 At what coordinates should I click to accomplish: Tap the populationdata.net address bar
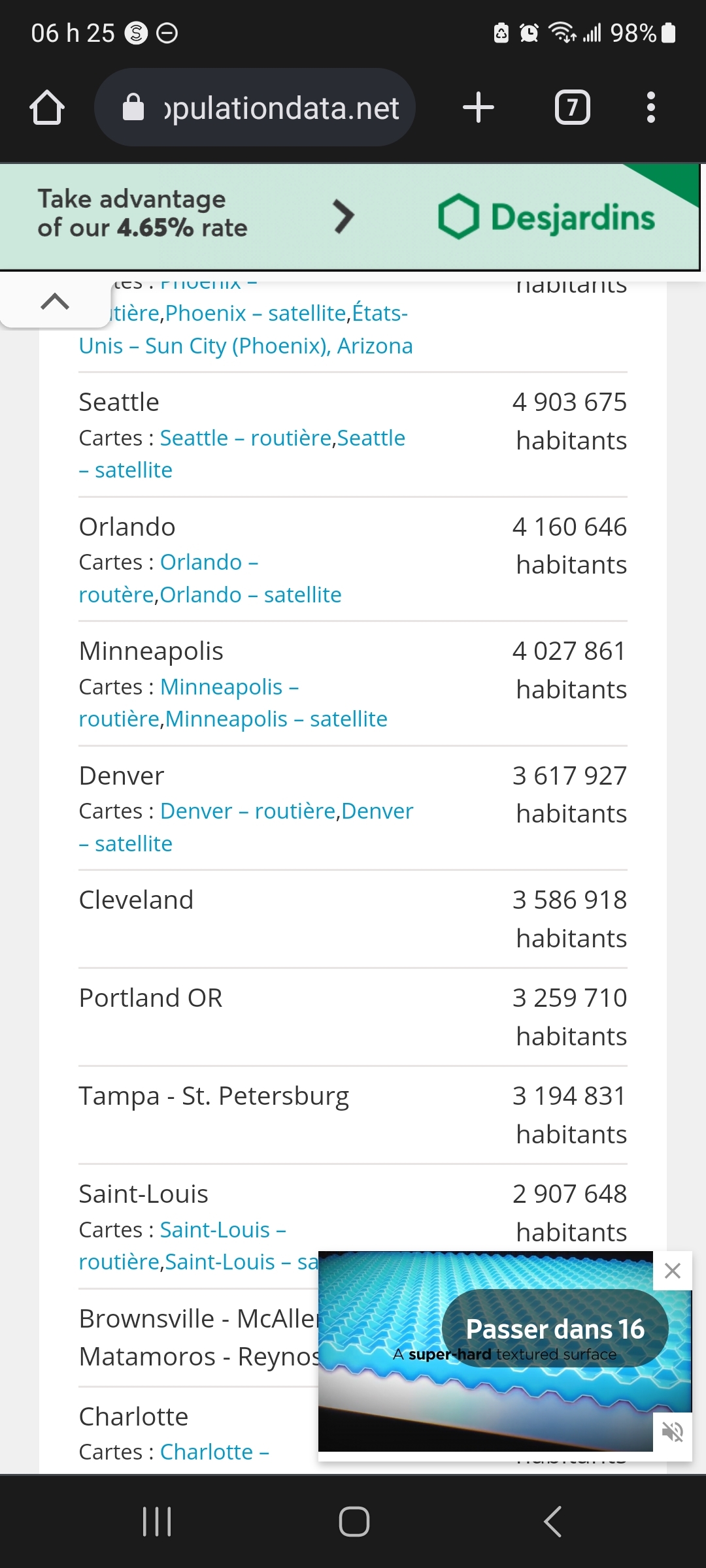click(281, 108)
